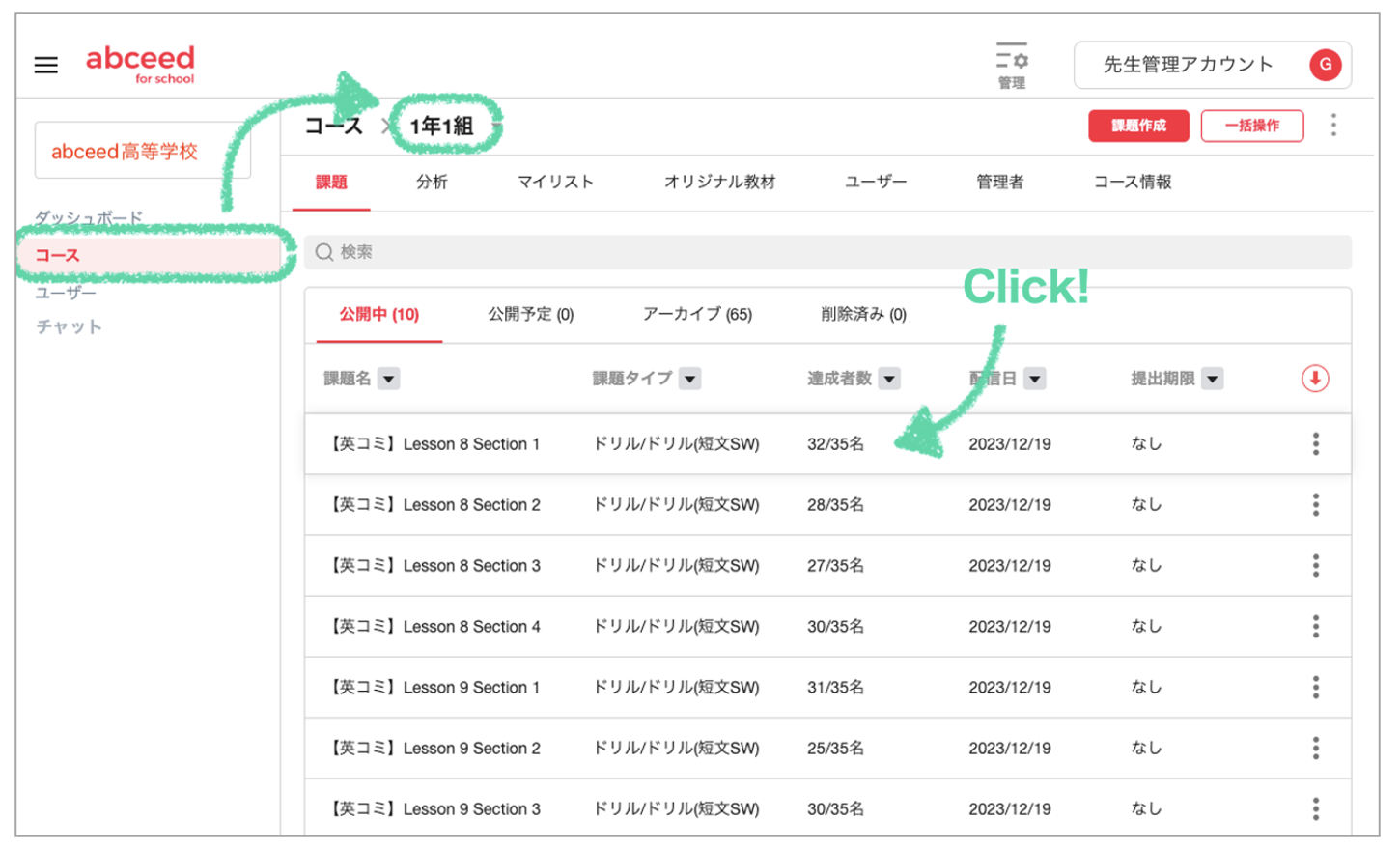Switch to the 管理者 tab

coord(999,182)
